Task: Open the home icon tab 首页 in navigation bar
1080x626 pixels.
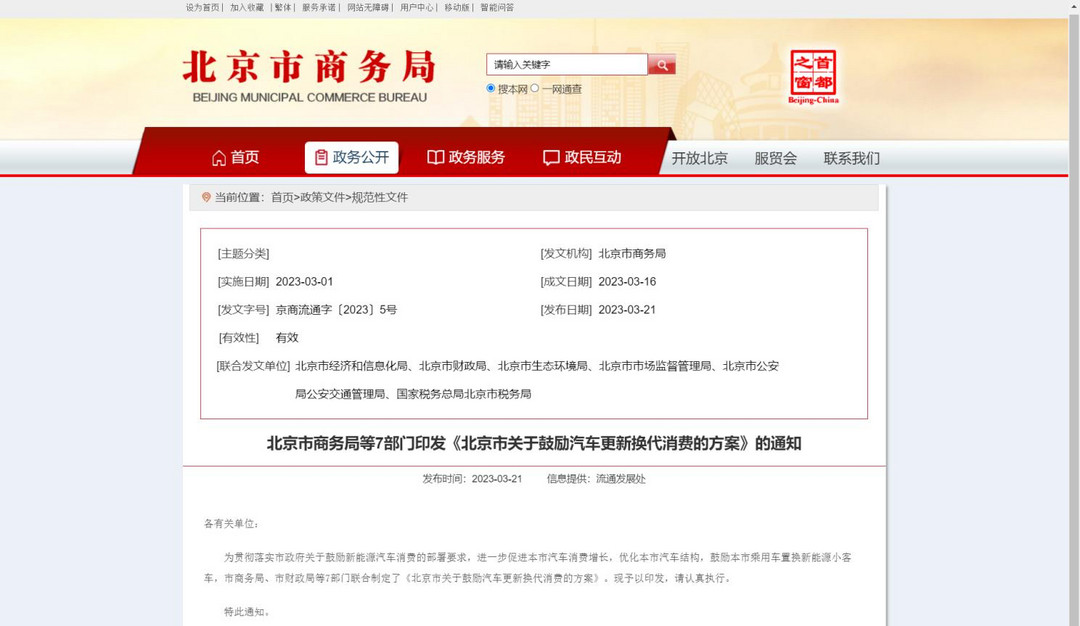Action: click(x=236, y=158)
